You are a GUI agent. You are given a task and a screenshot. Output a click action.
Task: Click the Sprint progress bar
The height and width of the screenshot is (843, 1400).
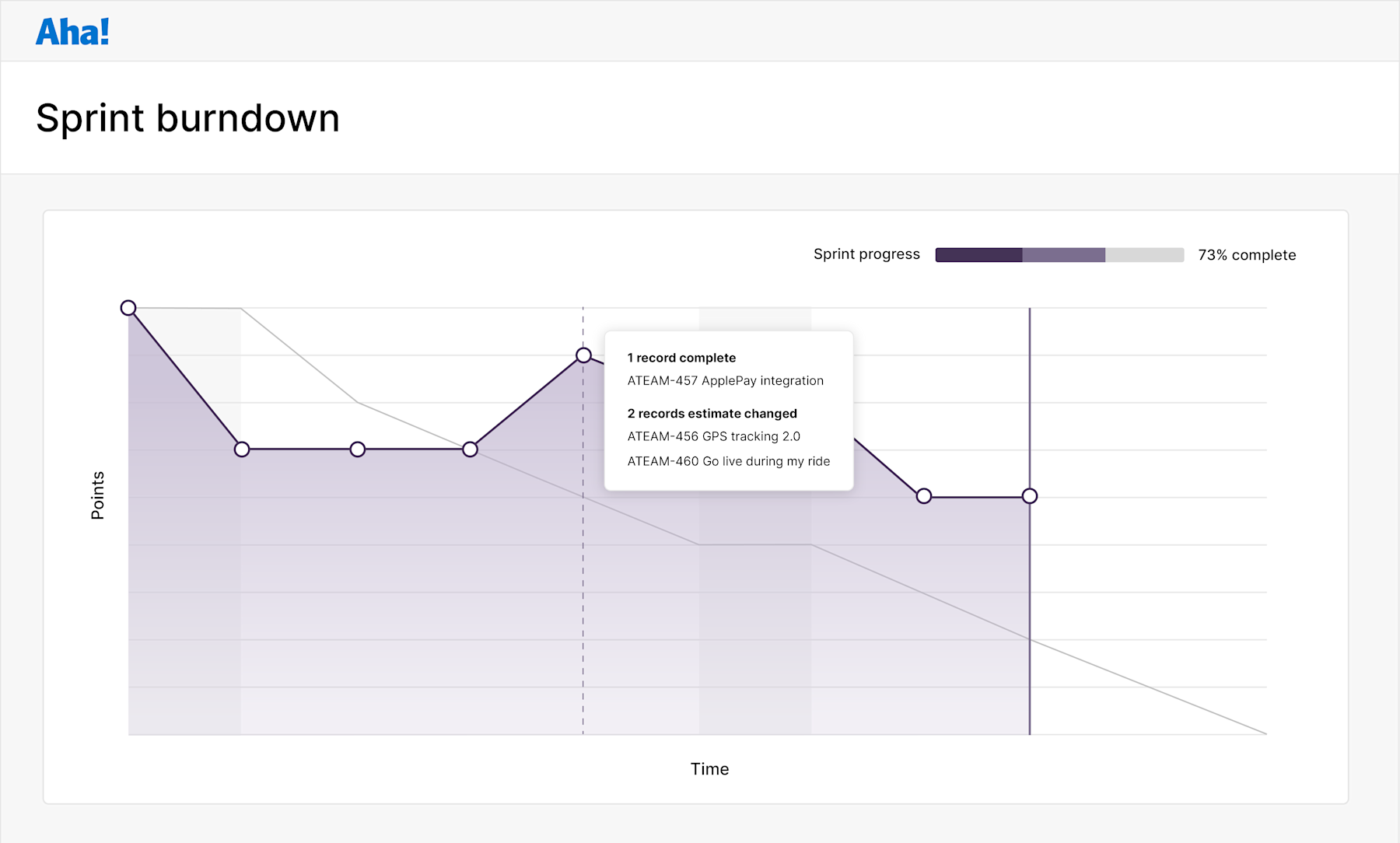[x=1059, y=254]
